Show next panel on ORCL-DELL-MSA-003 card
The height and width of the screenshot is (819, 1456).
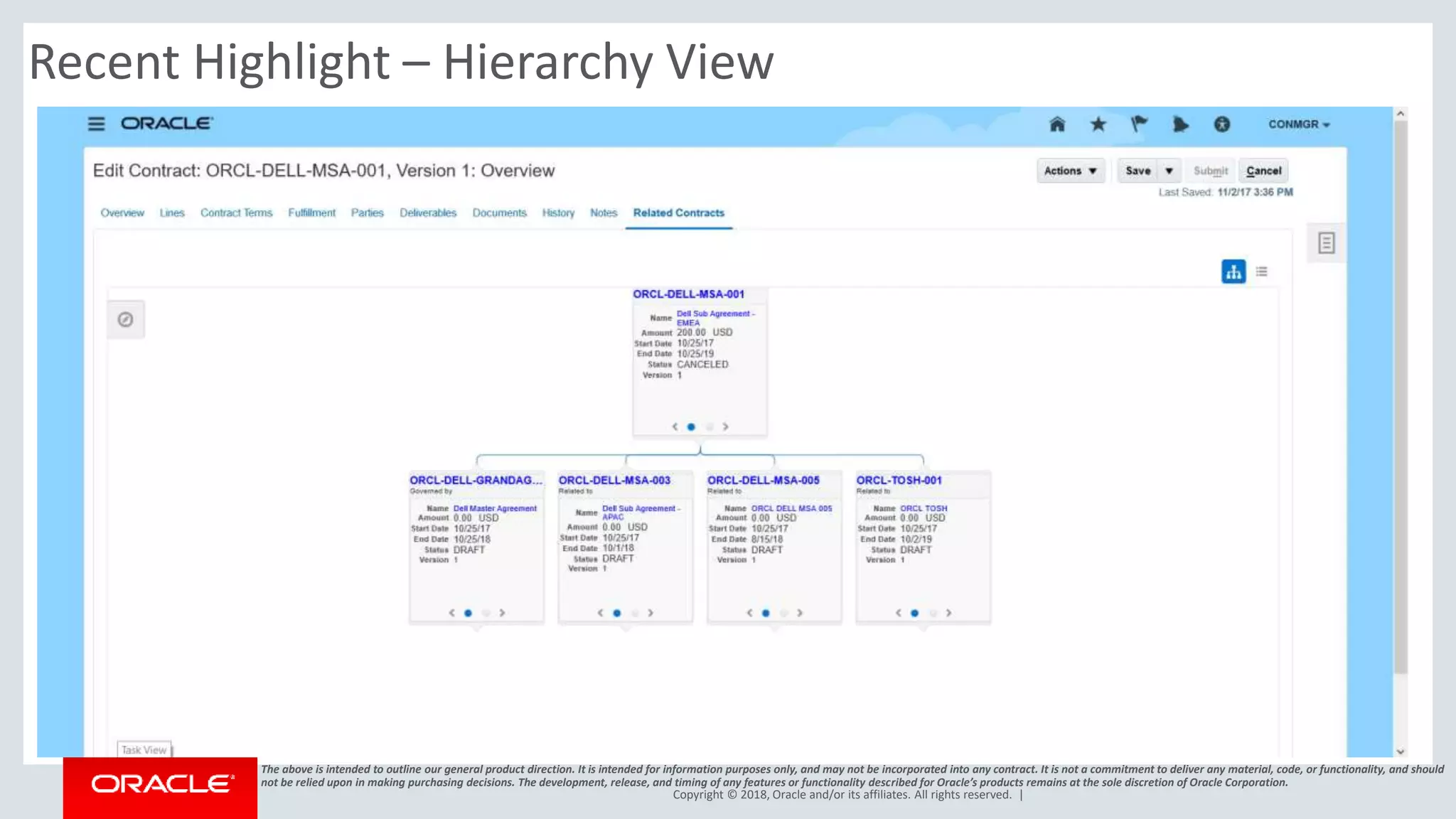click(x=651, y=613)
